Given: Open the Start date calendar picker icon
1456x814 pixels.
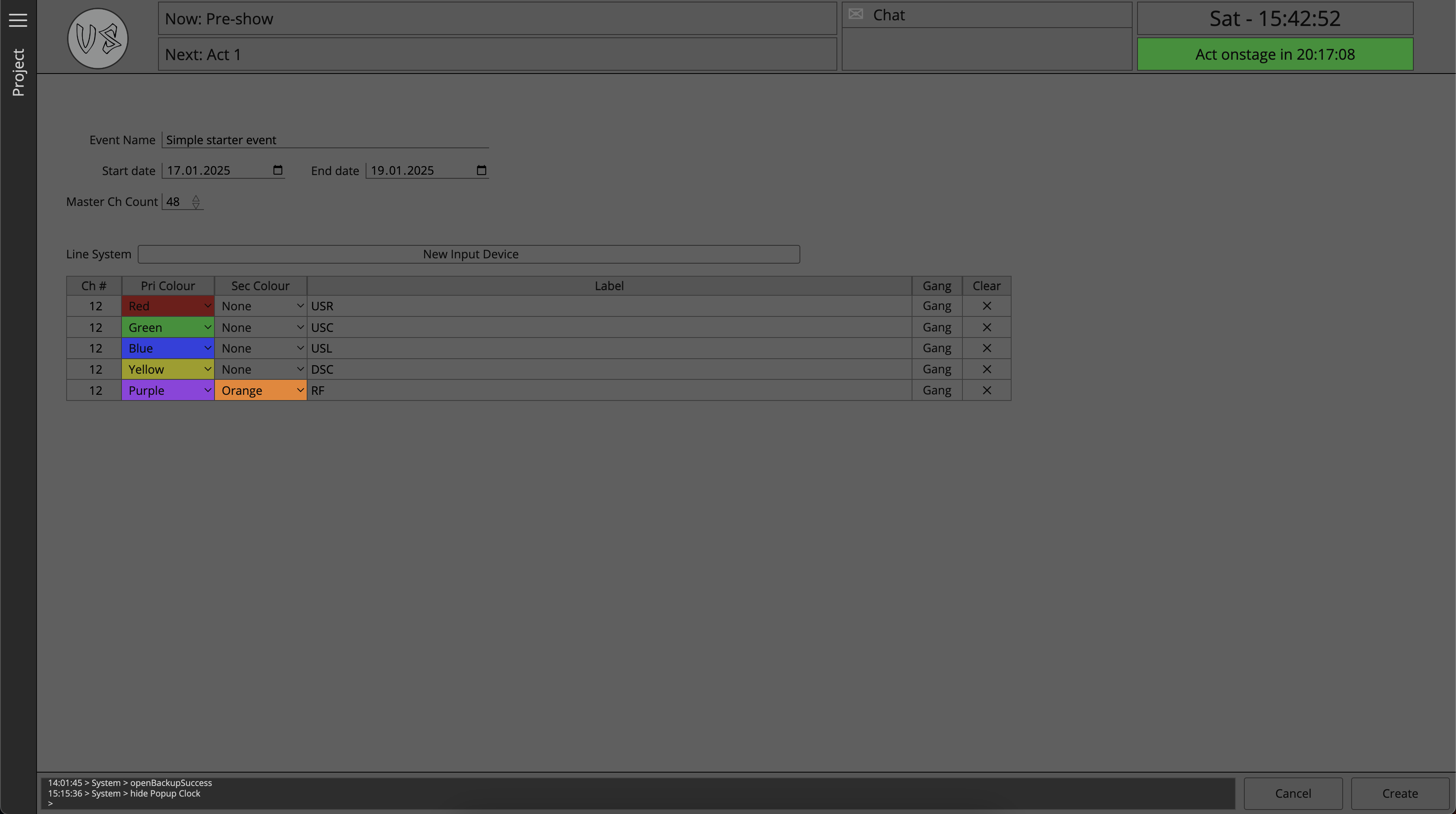Looking at the screenshot, I should coord(277,170).
